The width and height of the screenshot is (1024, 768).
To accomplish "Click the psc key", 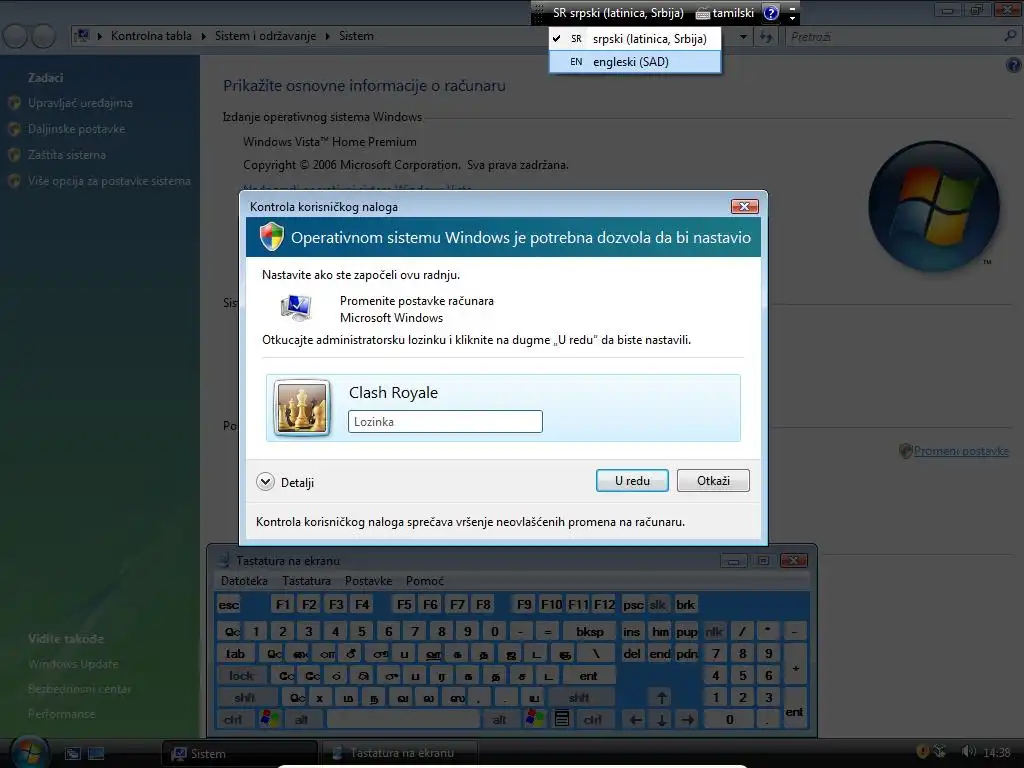I will 633,605.
